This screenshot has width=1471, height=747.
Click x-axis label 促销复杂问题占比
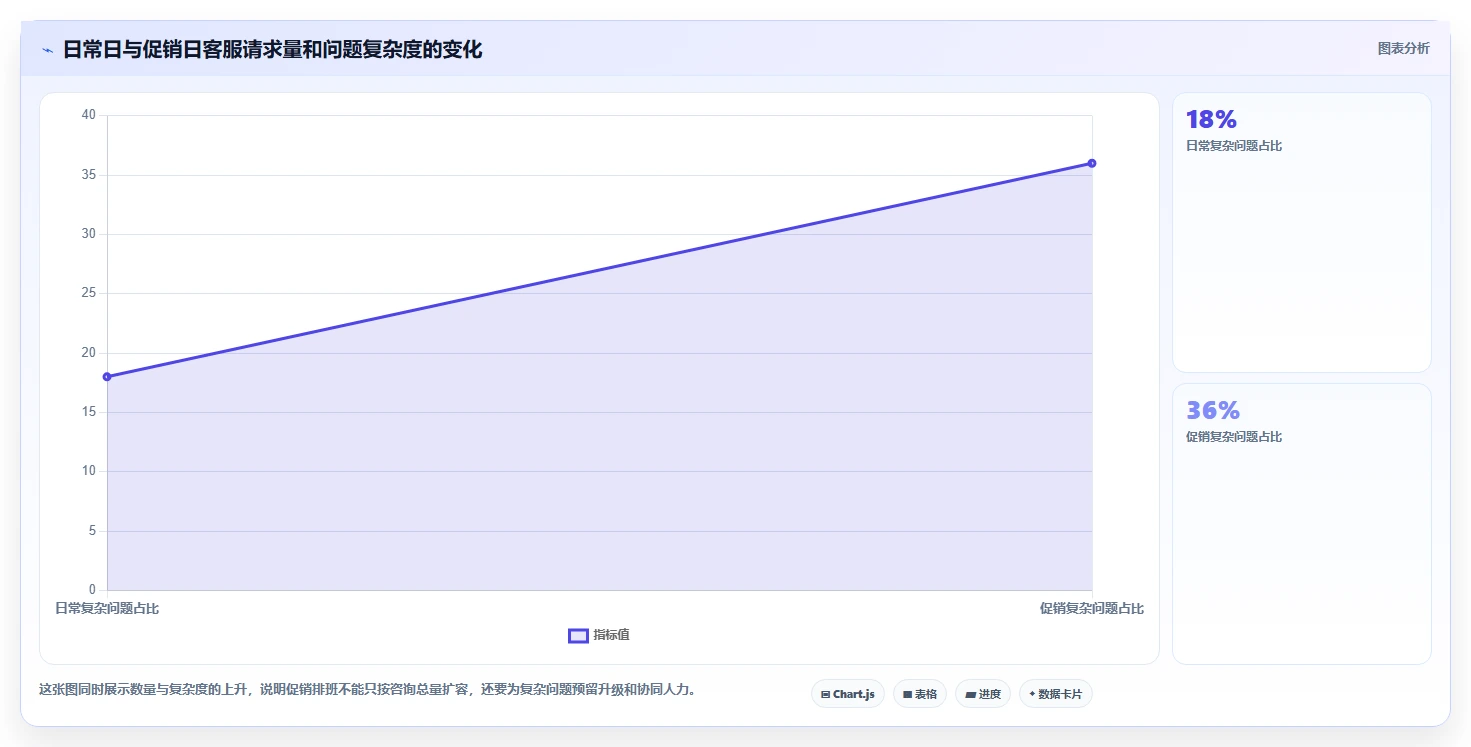[x=1092, y=608]
